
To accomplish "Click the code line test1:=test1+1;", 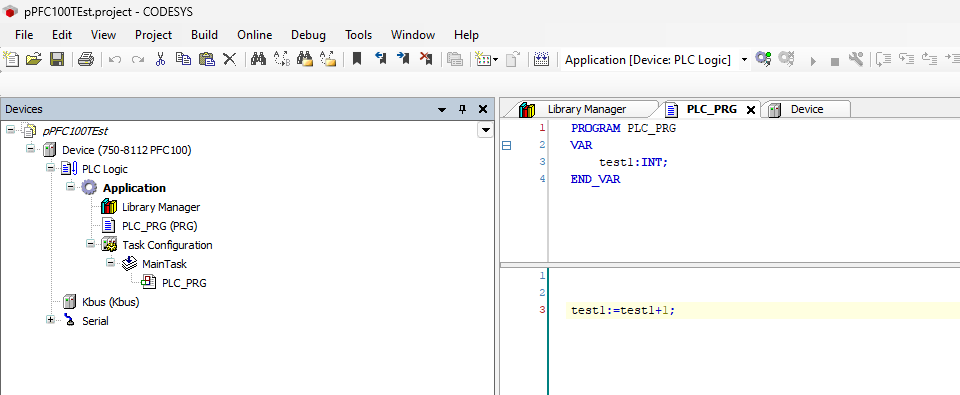I will tap(623, 310).
